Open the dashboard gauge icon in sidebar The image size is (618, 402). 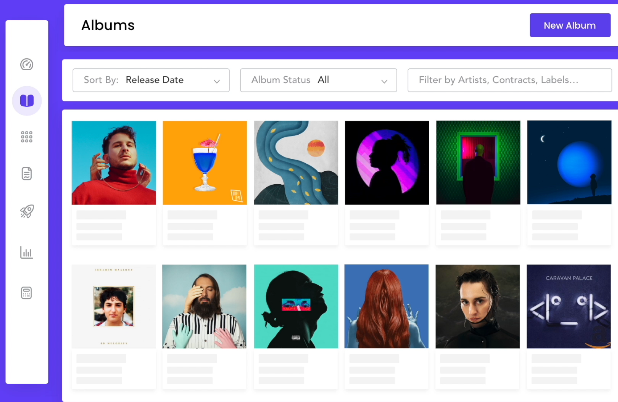pyautogui.click(x=27, y=65)
